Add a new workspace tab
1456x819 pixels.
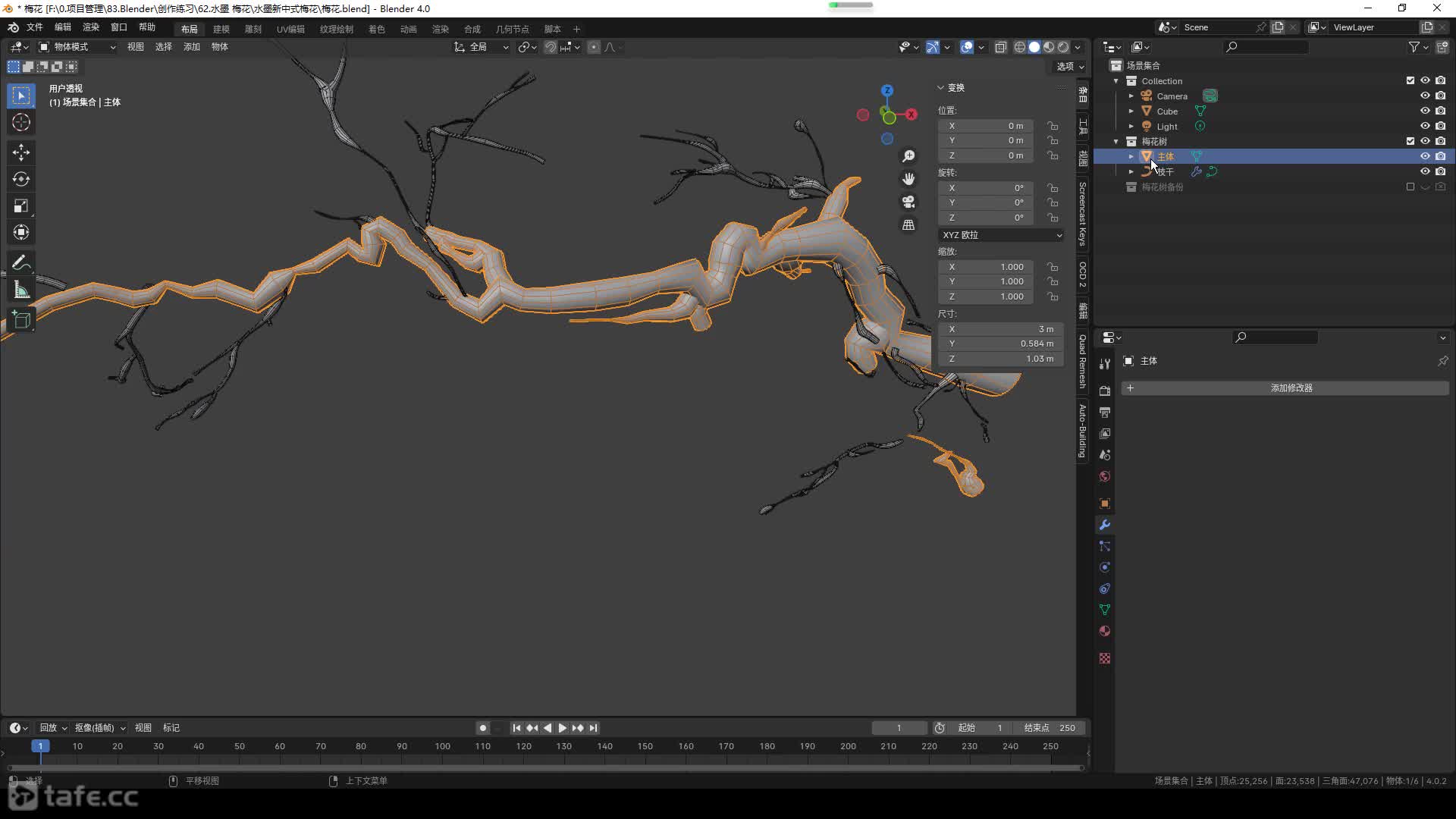point(576,29)
